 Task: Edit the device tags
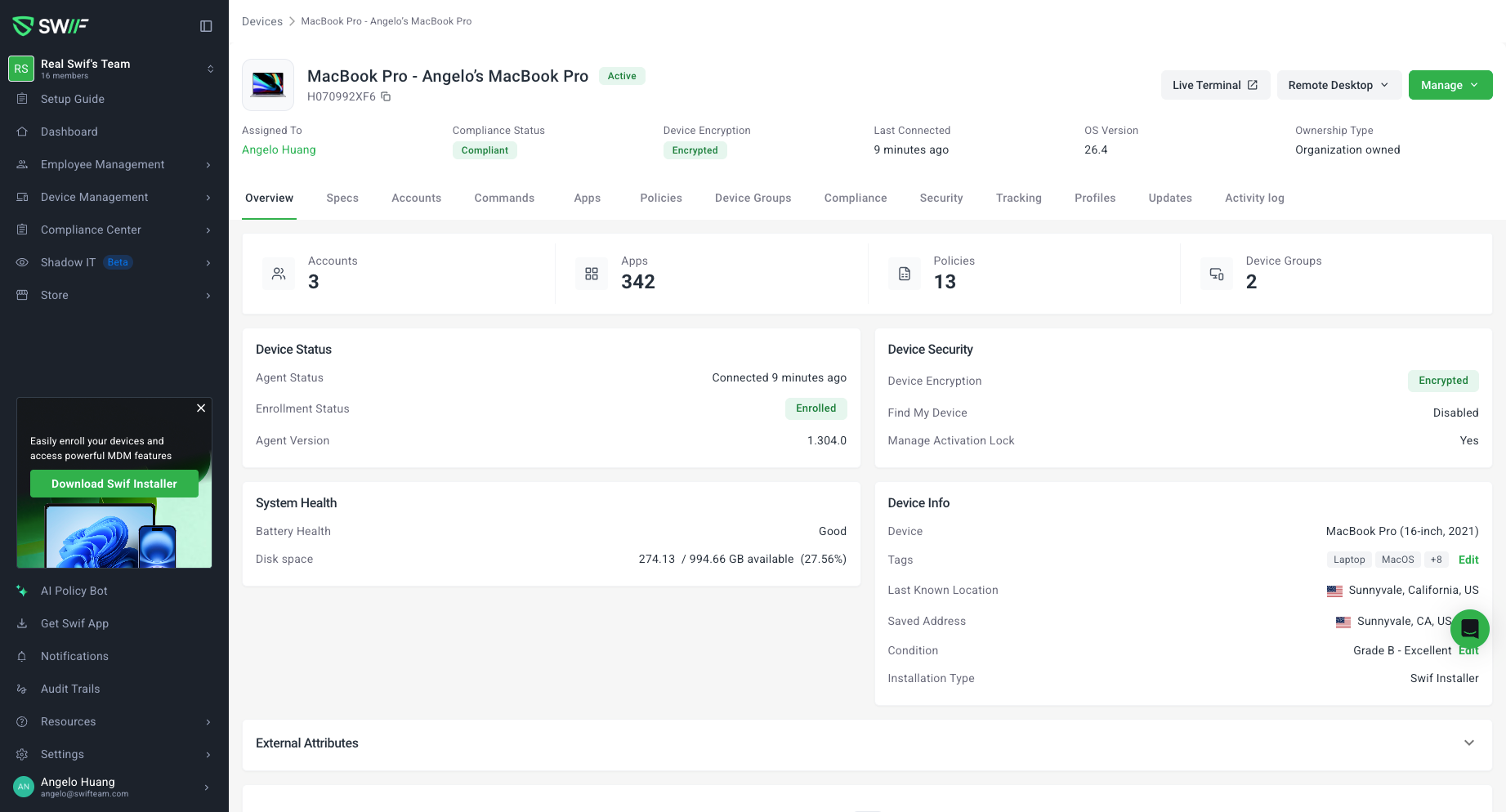coord(1468,560)
